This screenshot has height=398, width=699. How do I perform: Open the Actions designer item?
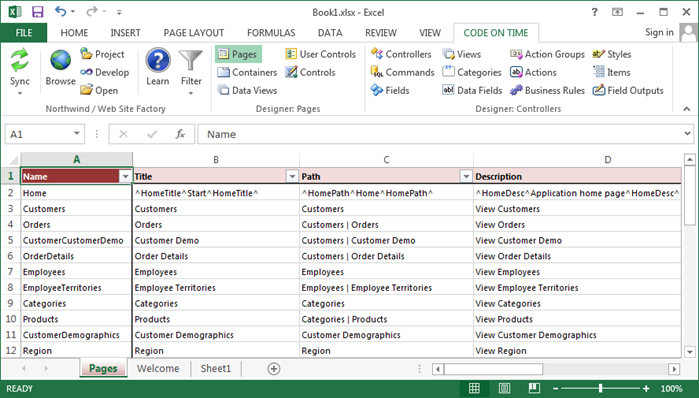533,72
